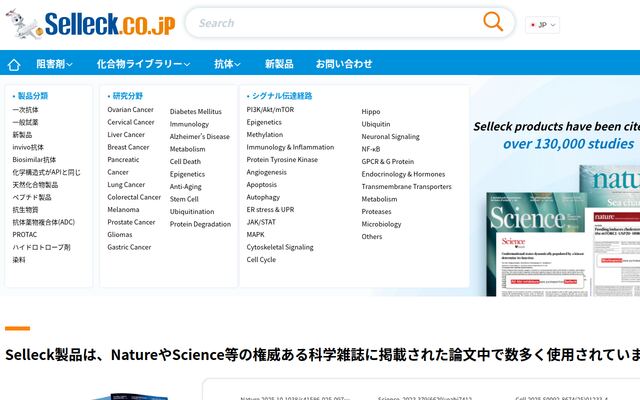The image size is (640, 400).
Task: Open 一般試薬 product category
Action: [x=25, y=122]
